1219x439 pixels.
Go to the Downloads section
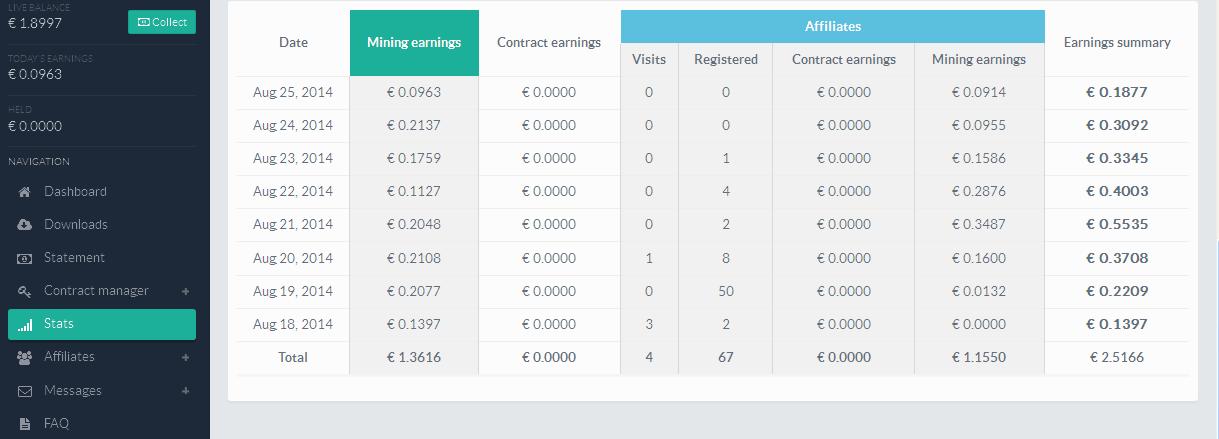tap(76, 225)
